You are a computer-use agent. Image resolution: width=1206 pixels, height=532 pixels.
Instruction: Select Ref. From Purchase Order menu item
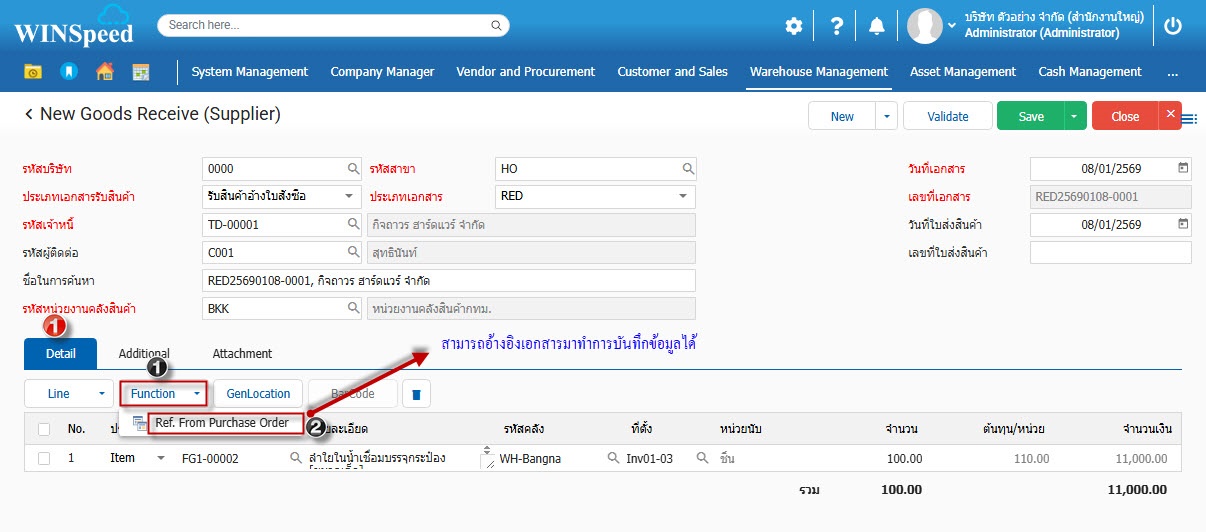pos(221,423)
